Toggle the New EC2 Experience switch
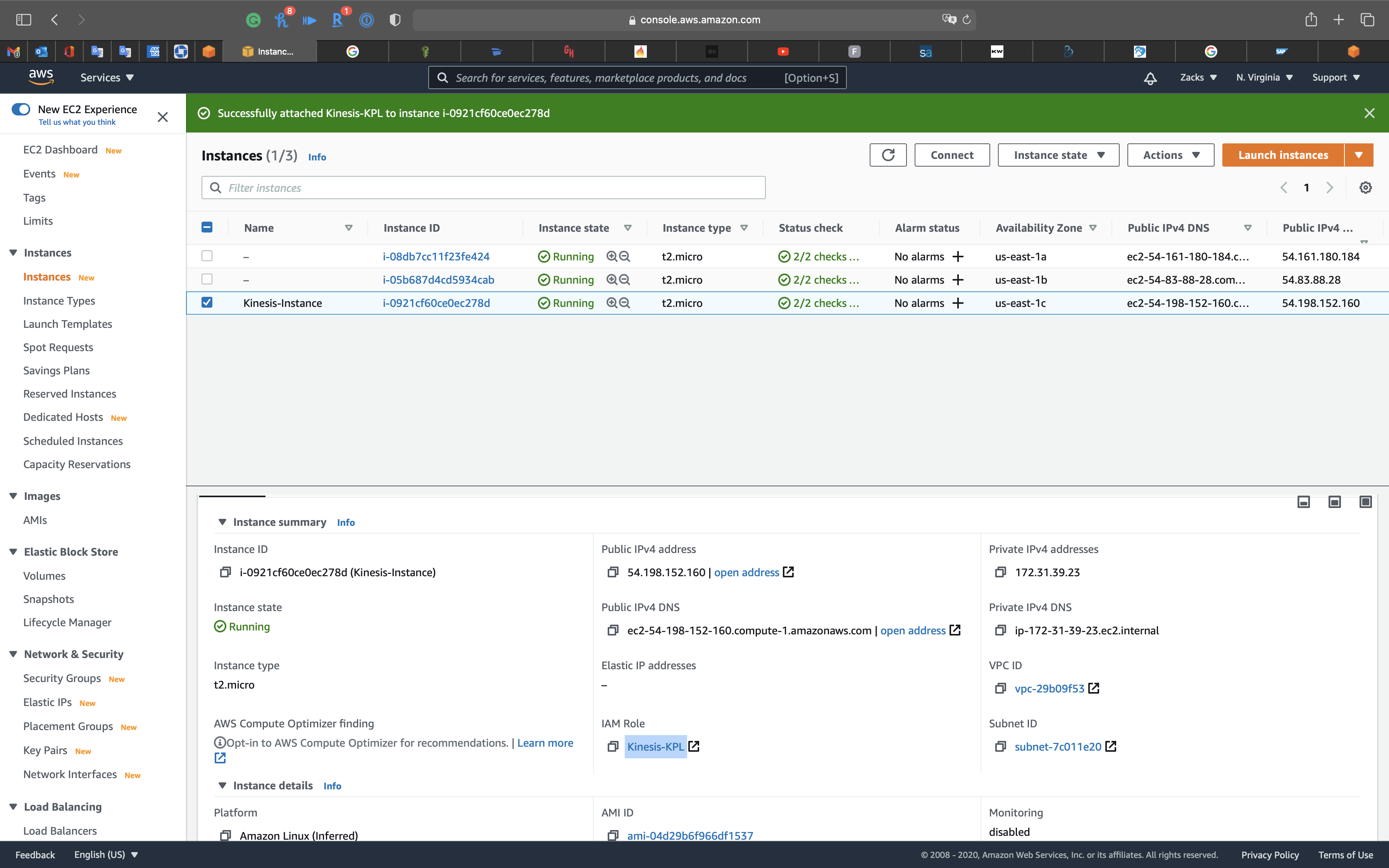1389x868 pixels. point(21,109)
